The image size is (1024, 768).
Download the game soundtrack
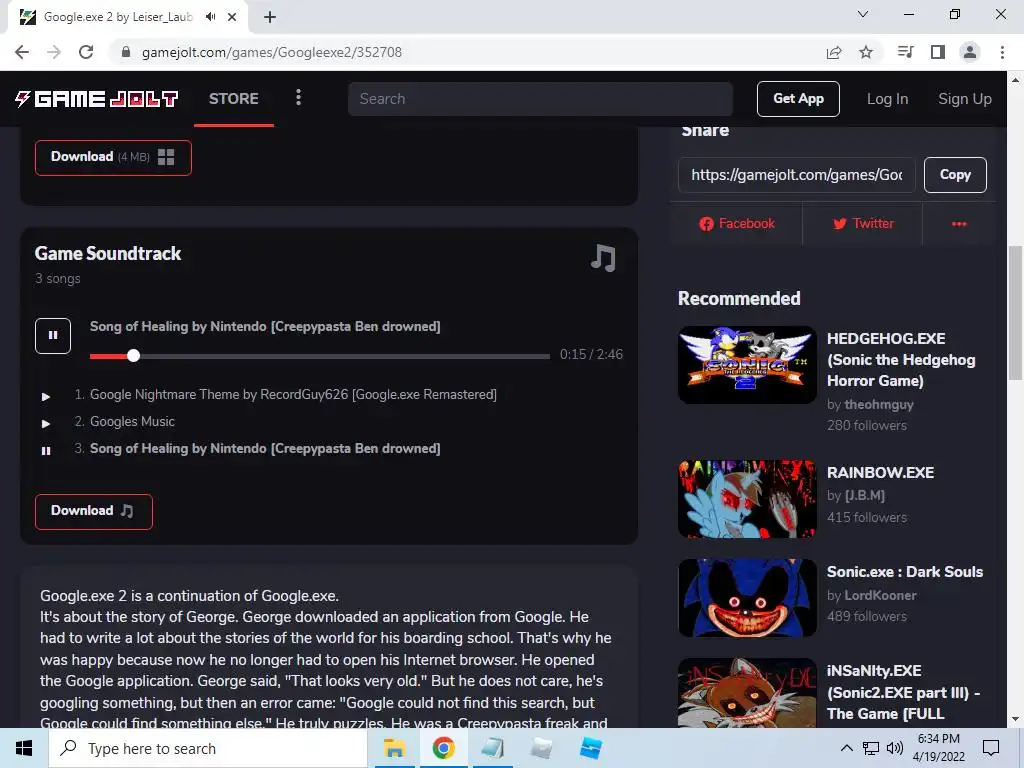(x=93, y=511)
